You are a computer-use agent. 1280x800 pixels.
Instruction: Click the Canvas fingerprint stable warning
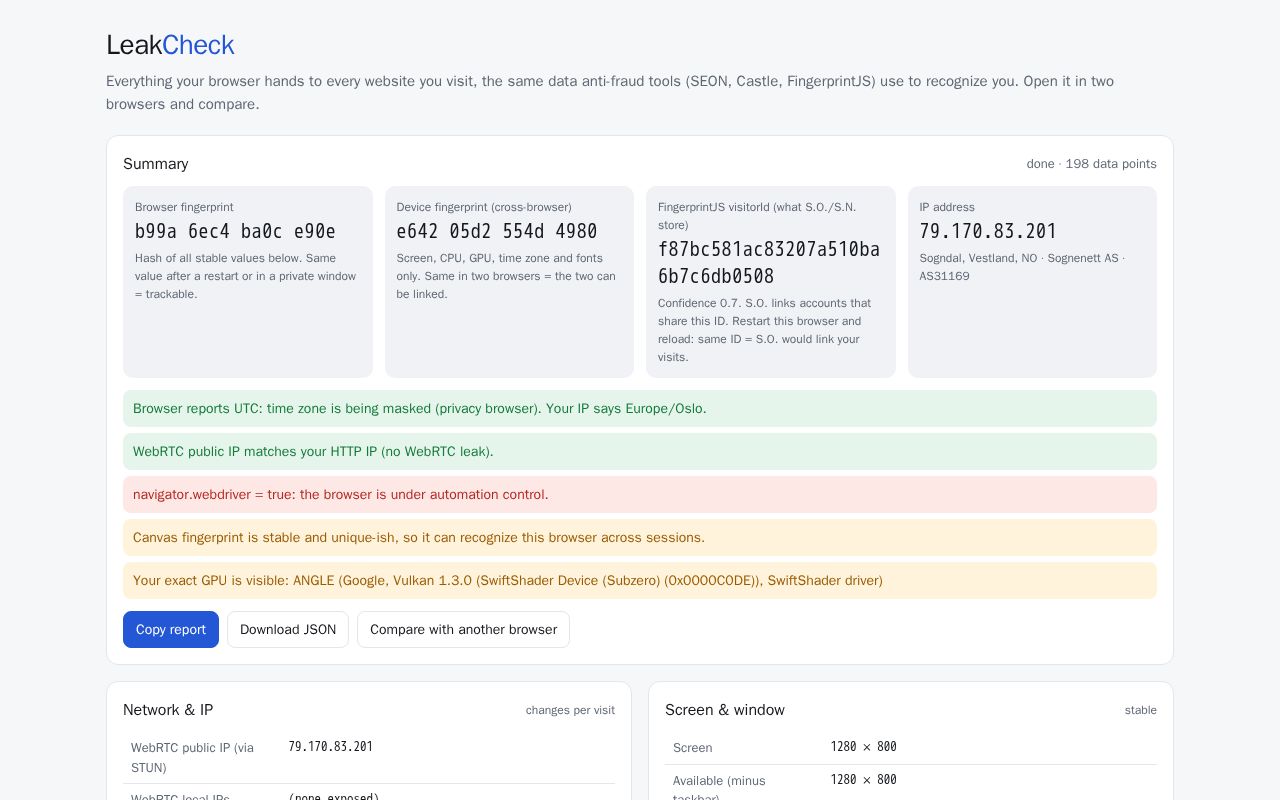640,537
